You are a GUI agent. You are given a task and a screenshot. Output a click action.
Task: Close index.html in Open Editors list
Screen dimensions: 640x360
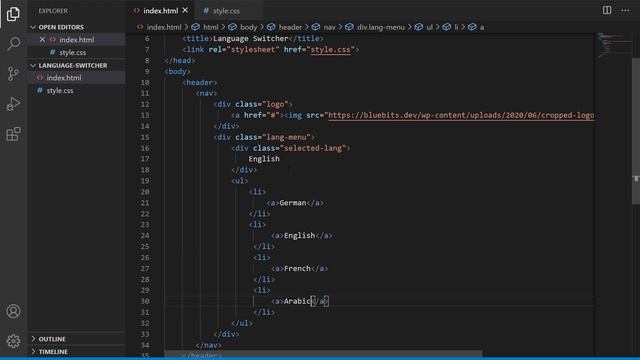pyautogui.click(x=42, y=40)
